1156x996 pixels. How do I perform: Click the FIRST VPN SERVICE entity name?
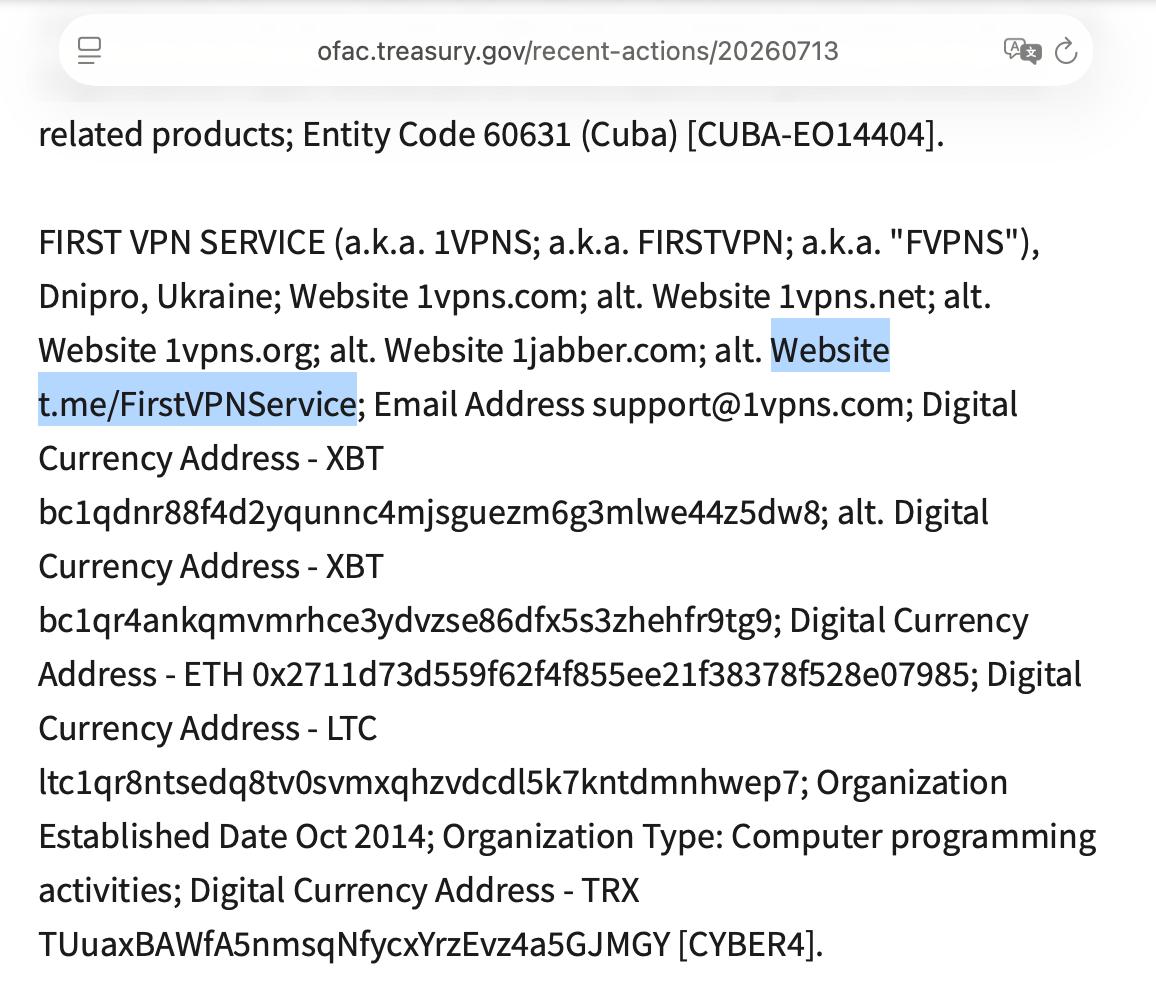pyautogui.click(x=182, y=243)
